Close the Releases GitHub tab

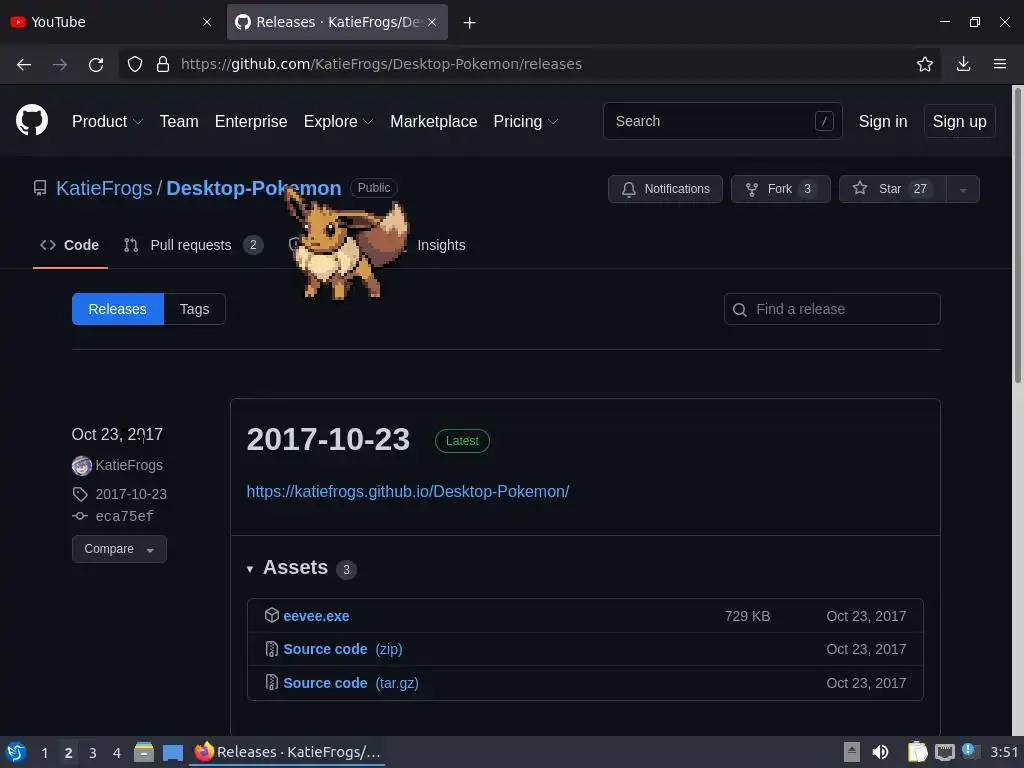pos(432,22)
